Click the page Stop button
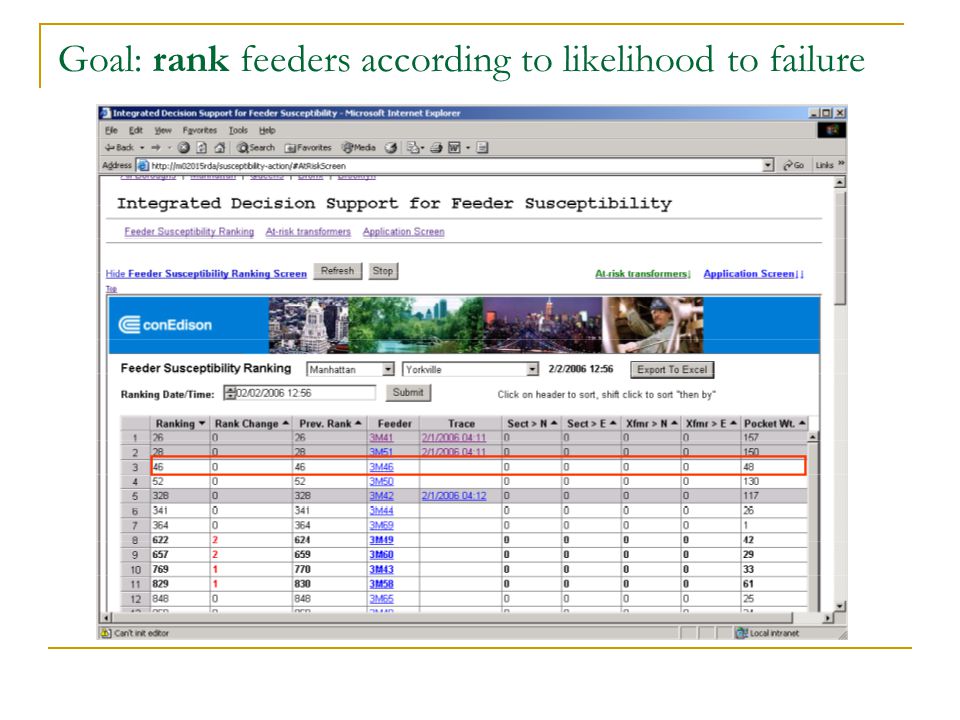Viewport: 960px width, 720px height. [x=383, y=271]
